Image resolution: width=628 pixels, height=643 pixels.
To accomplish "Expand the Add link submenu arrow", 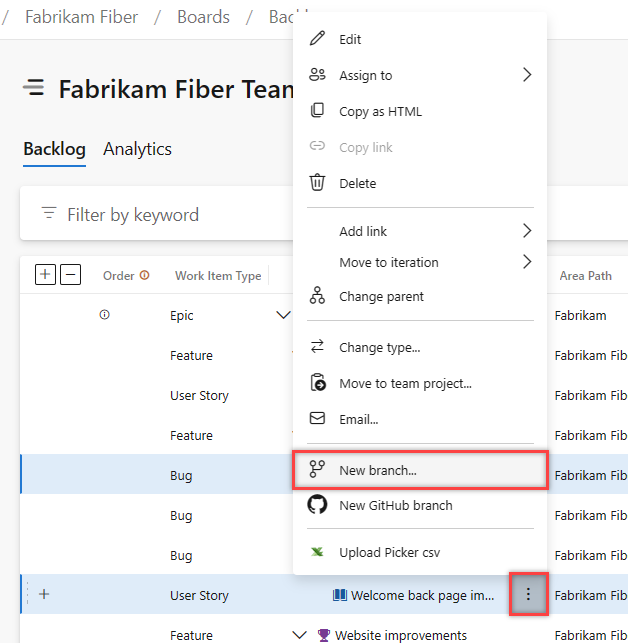I will (x=527, y=230).
